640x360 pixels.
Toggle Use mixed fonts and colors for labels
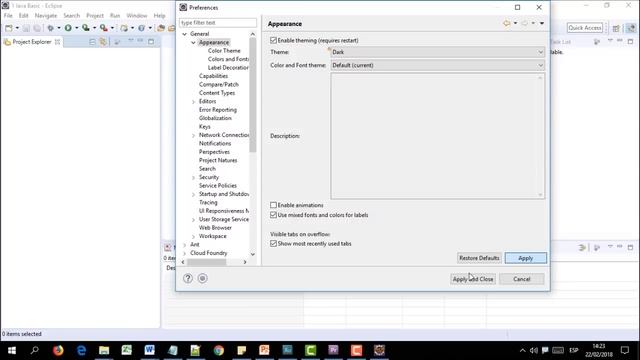(x=273, y=215)
